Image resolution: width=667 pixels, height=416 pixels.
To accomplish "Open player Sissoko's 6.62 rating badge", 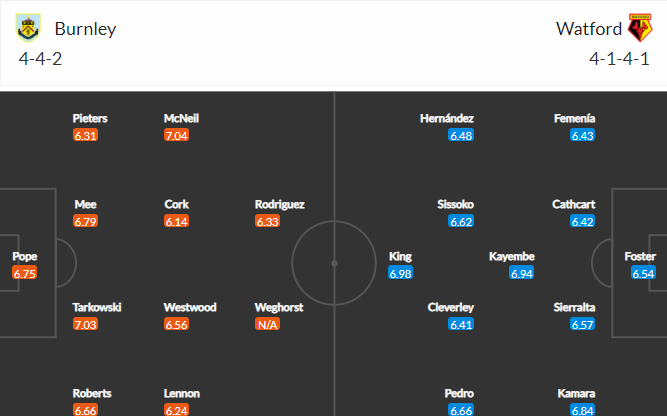I will 461,222.
